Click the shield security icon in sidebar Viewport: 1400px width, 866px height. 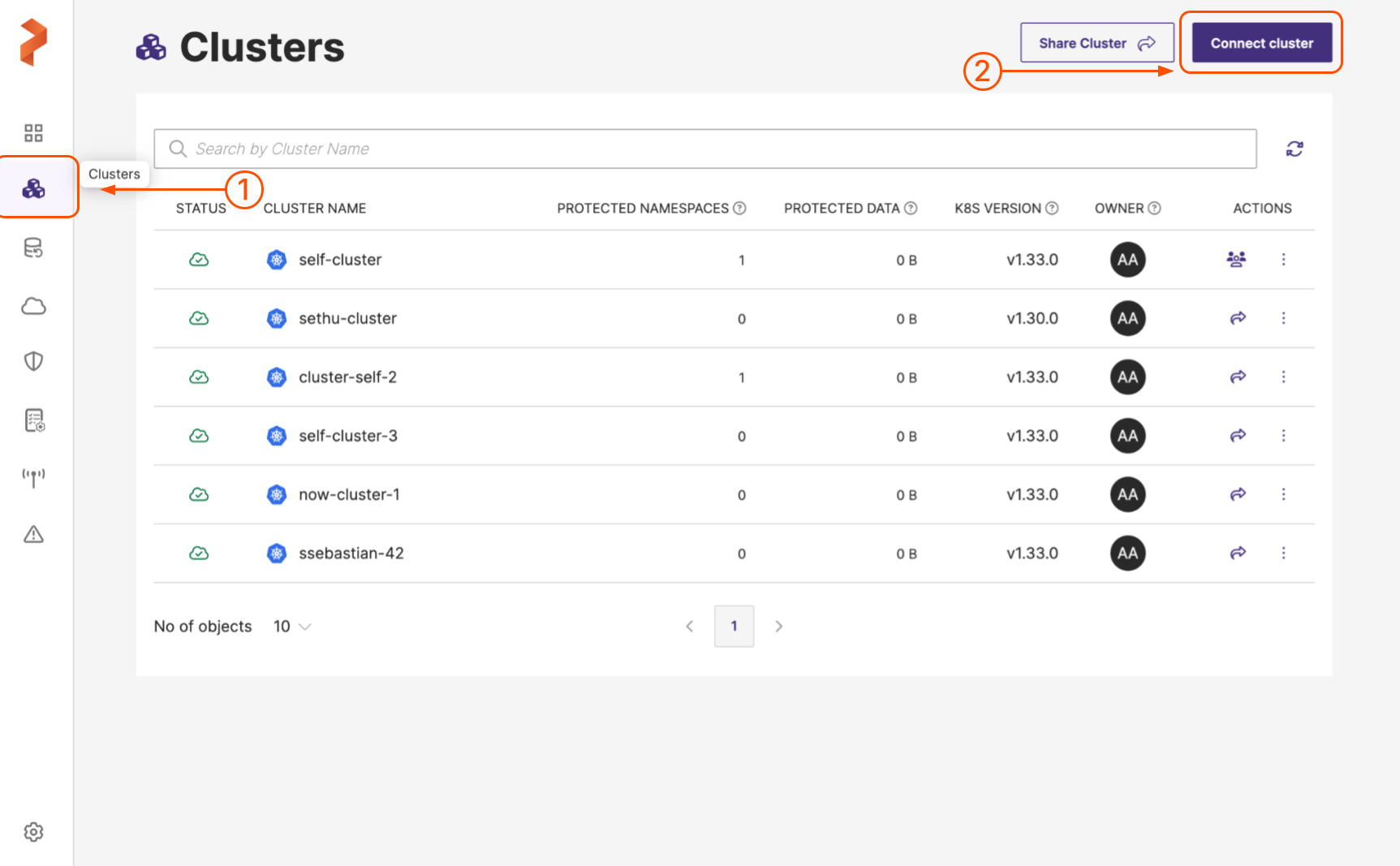(33, 361)
